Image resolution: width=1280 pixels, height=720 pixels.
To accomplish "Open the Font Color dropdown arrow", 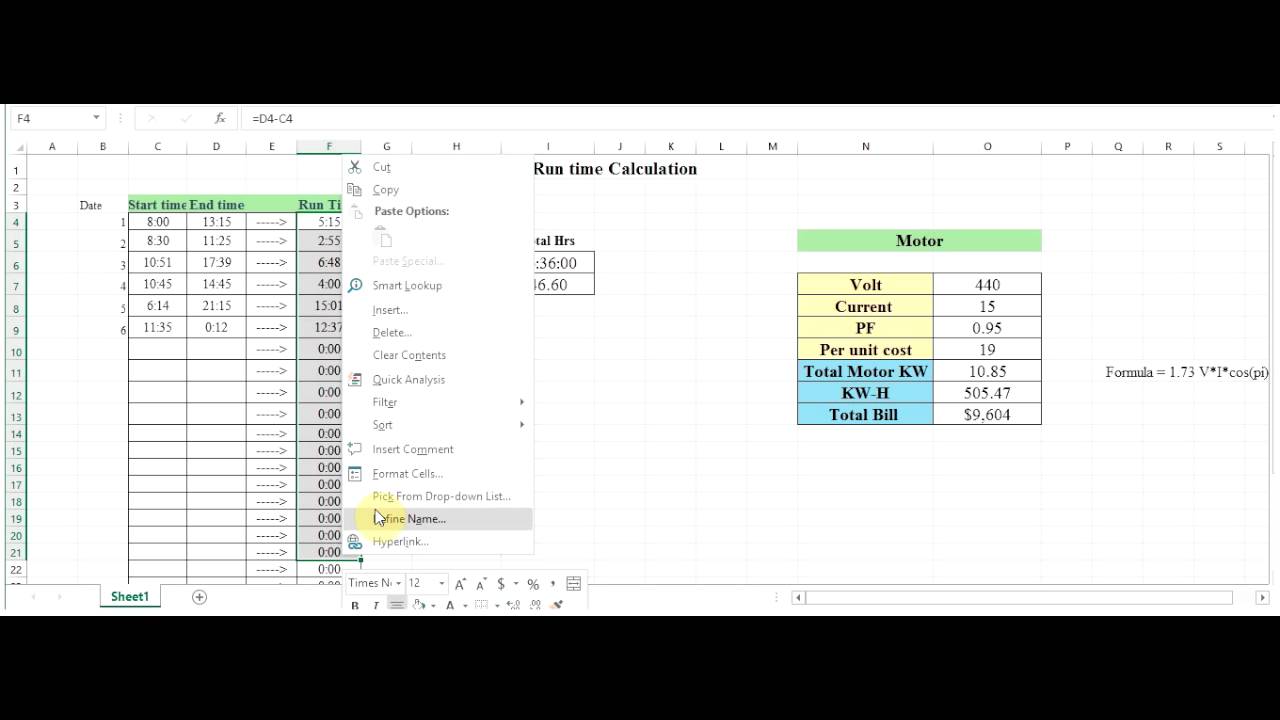I will [x=465, y=606].
